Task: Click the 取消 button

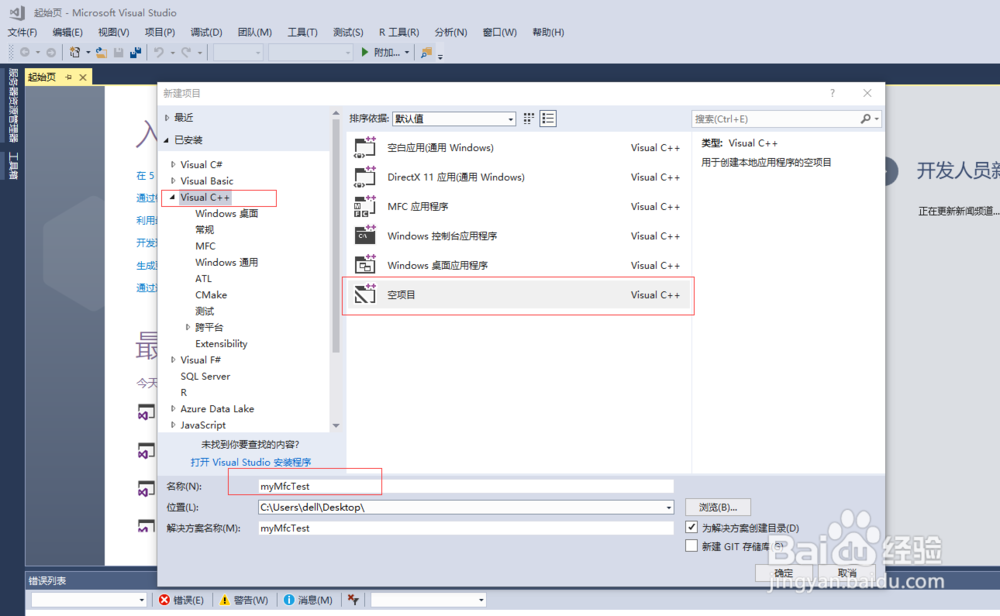Action: click(x=847, y=573)
